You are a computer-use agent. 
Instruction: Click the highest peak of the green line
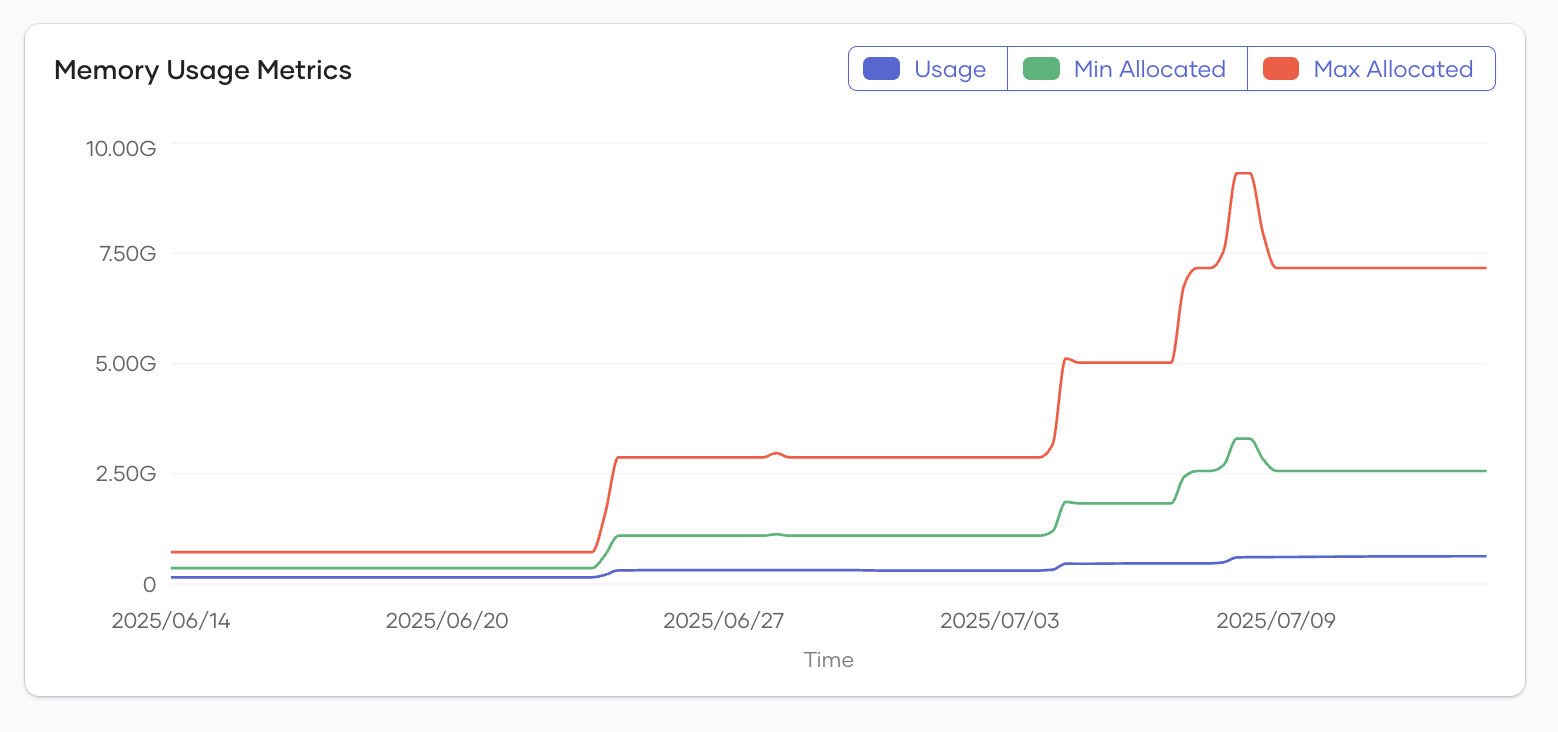[x=1243, y=438]
